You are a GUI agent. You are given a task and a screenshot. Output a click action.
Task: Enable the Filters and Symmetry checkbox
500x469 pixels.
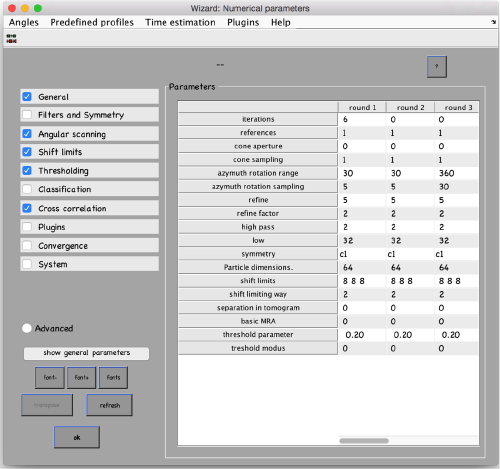coord(27,115)
